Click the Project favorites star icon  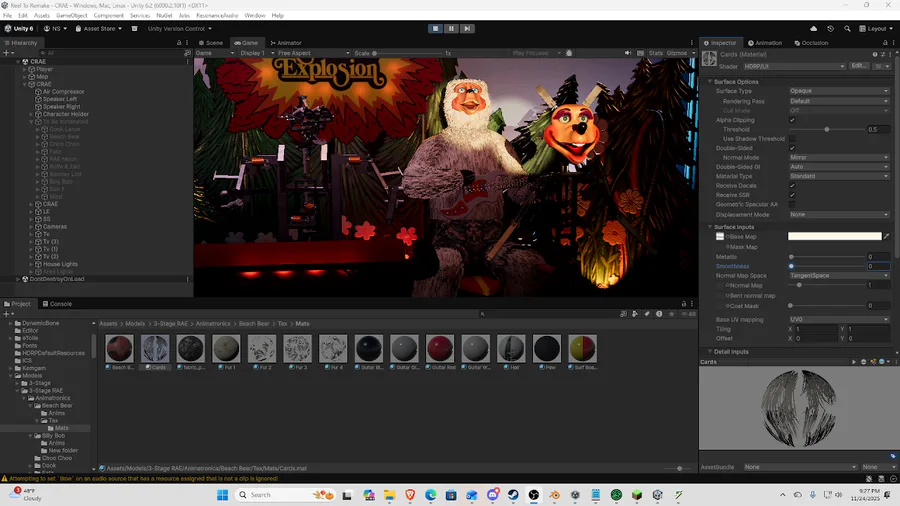(x=671, y=314)
